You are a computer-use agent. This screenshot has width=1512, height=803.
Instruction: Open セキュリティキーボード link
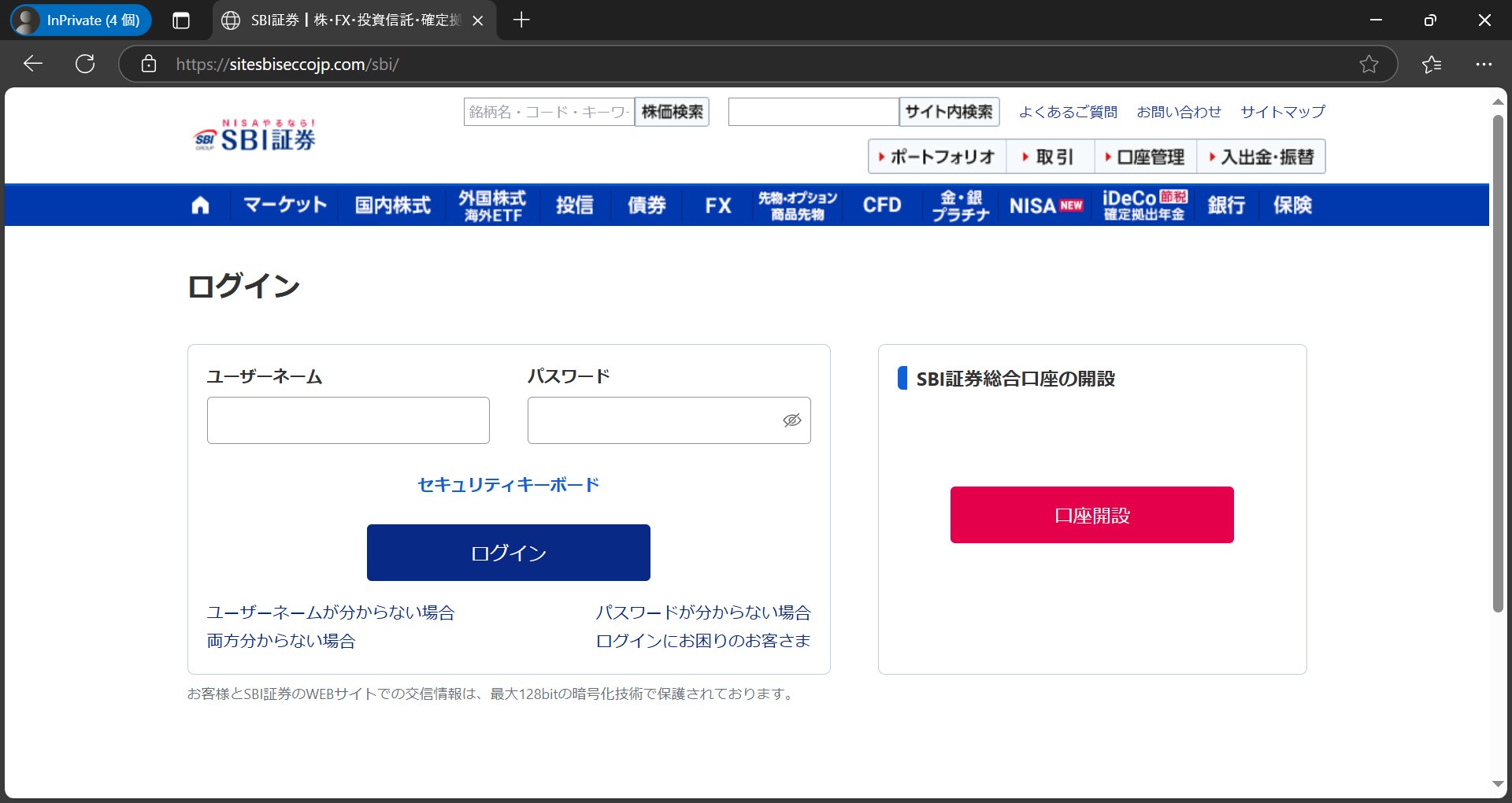(x=508, y=485)
